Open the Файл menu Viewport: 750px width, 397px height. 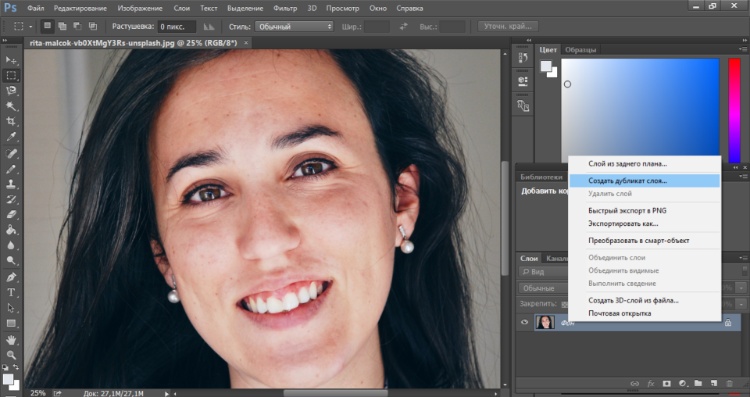[35, 8]
